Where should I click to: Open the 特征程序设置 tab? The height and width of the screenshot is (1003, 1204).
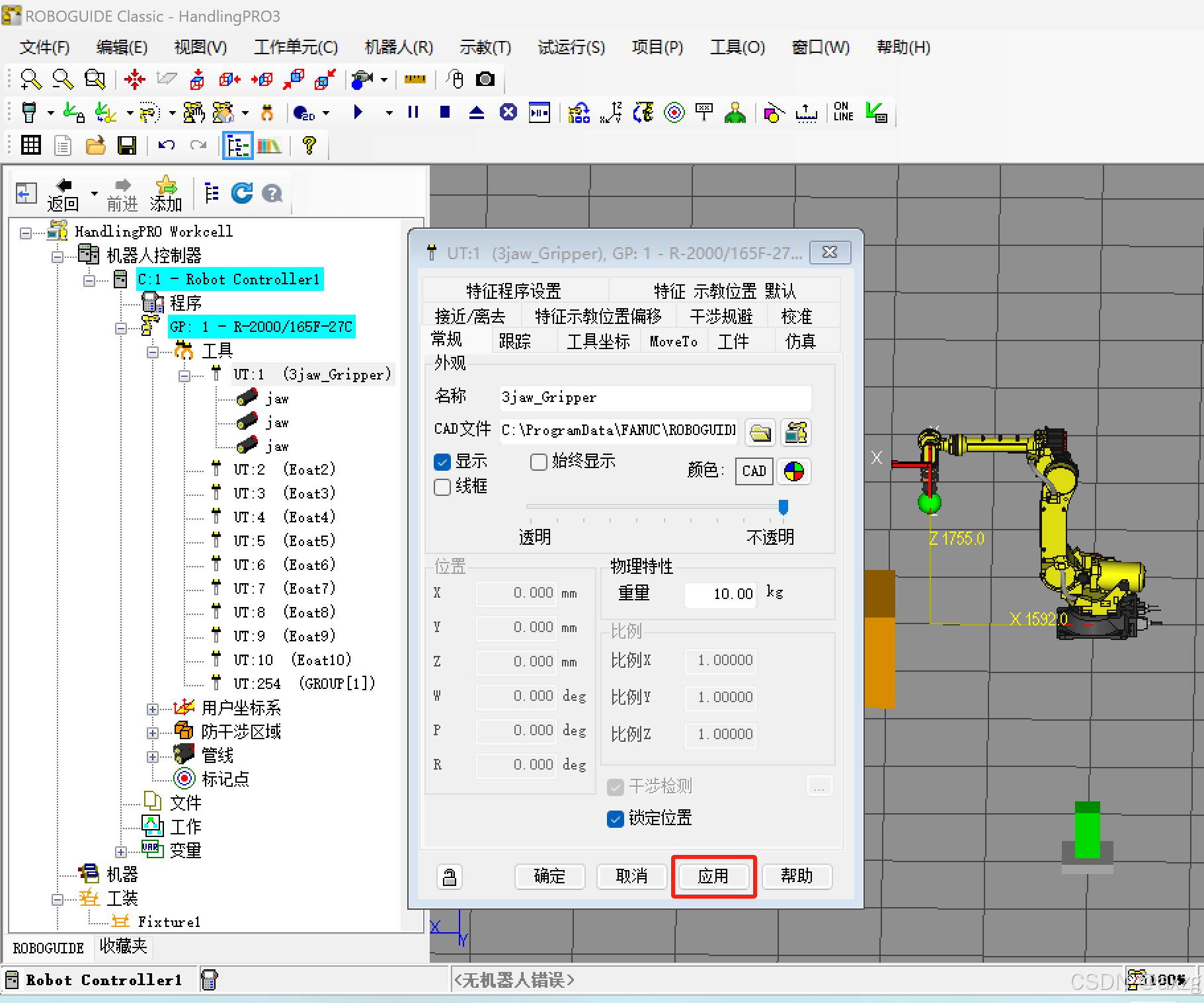514,292
